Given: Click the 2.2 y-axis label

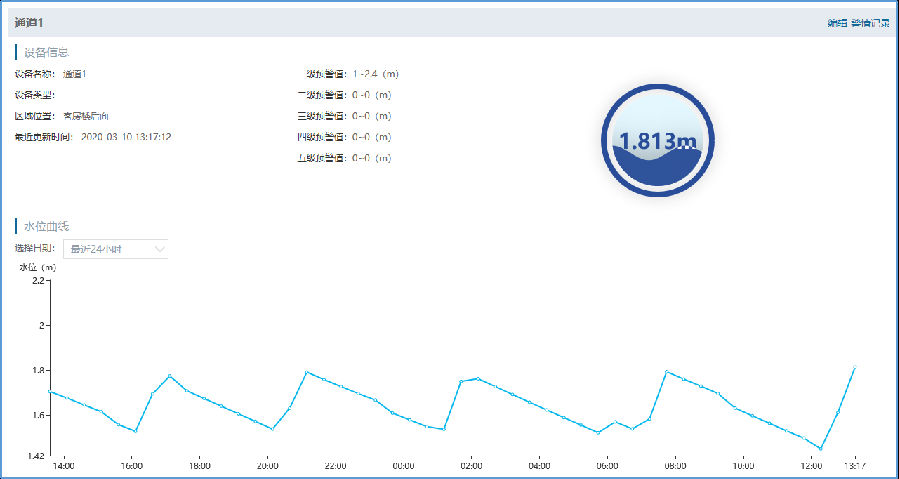Looking at the screenshot, I should 38,281.
